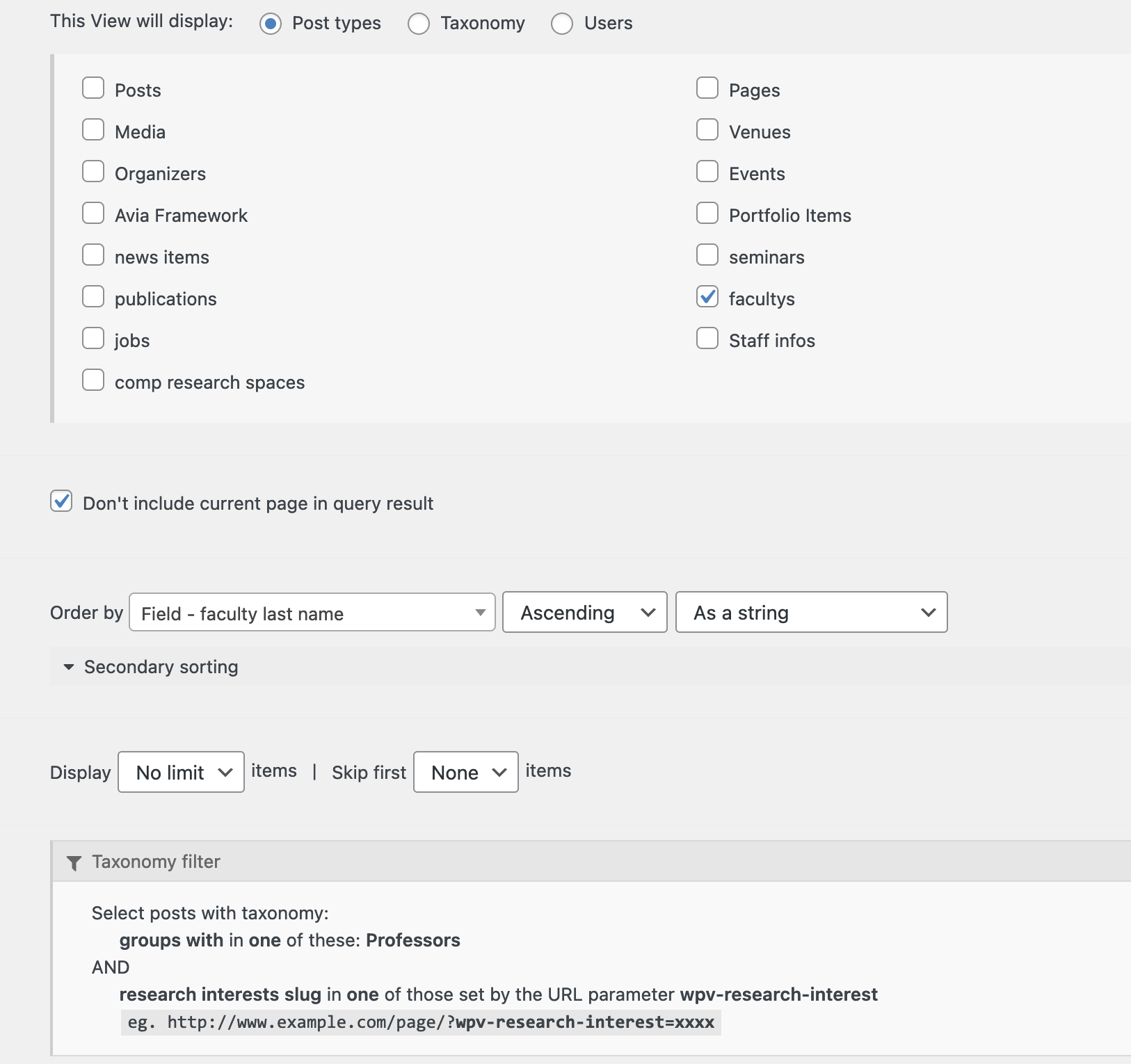Check the Staff infos option
The height and width of the screenshot is (1064, 1131).
pos(707,339)
